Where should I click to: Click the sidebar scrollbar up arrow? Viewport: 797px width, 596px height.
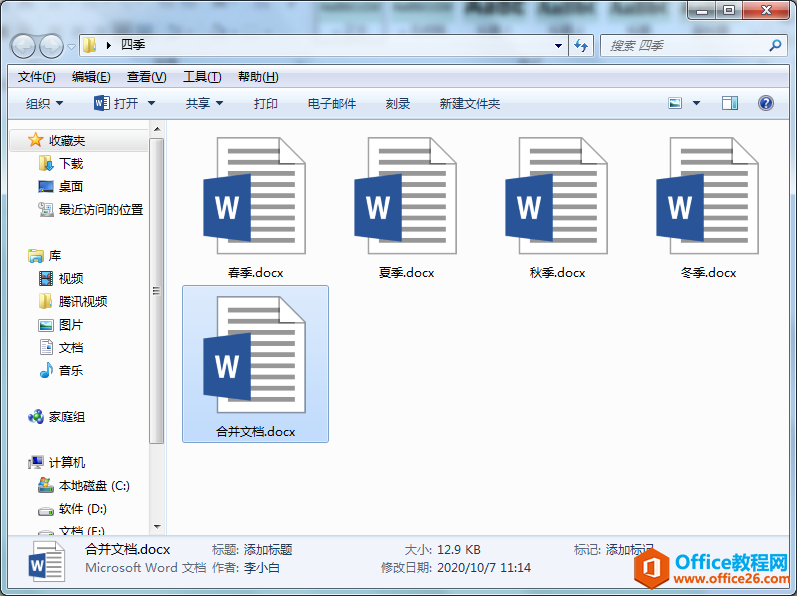click(157, 129)
